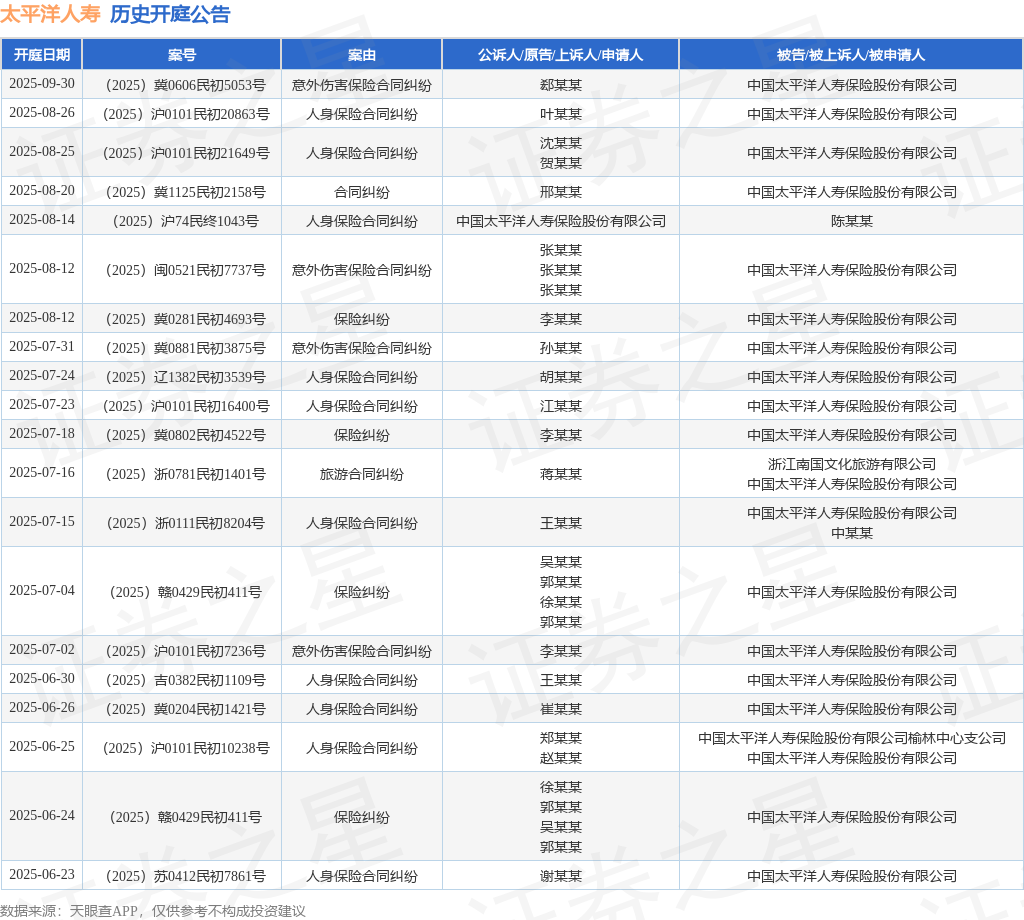
Task: Select the 案由 column header
Action: [362, 55]
